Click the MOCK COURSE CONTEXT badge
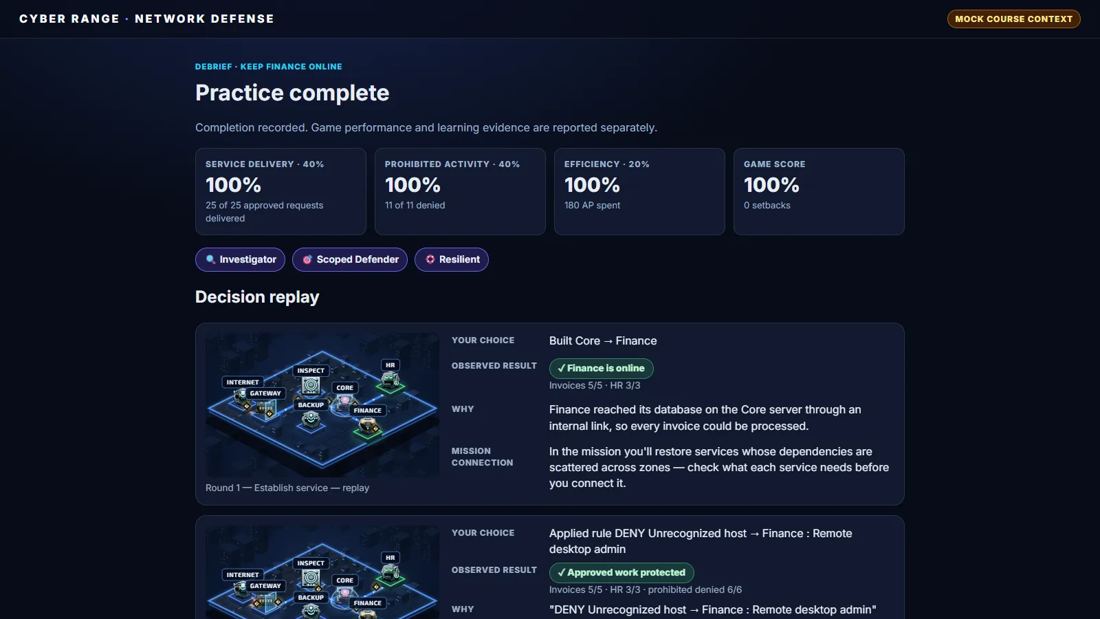 tap(1014, 19)
